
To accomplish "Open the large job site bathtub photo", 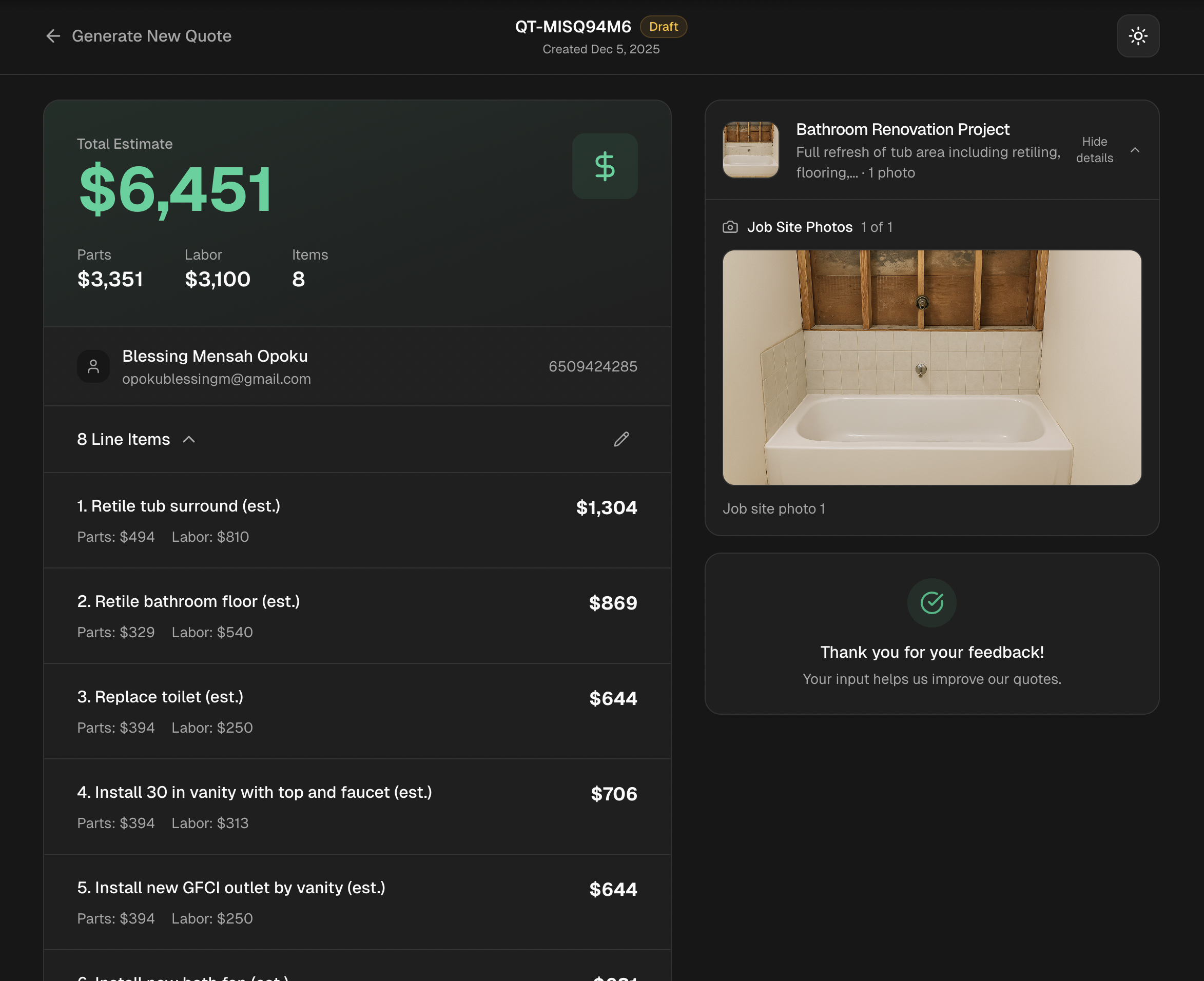I will click(931, 367).
